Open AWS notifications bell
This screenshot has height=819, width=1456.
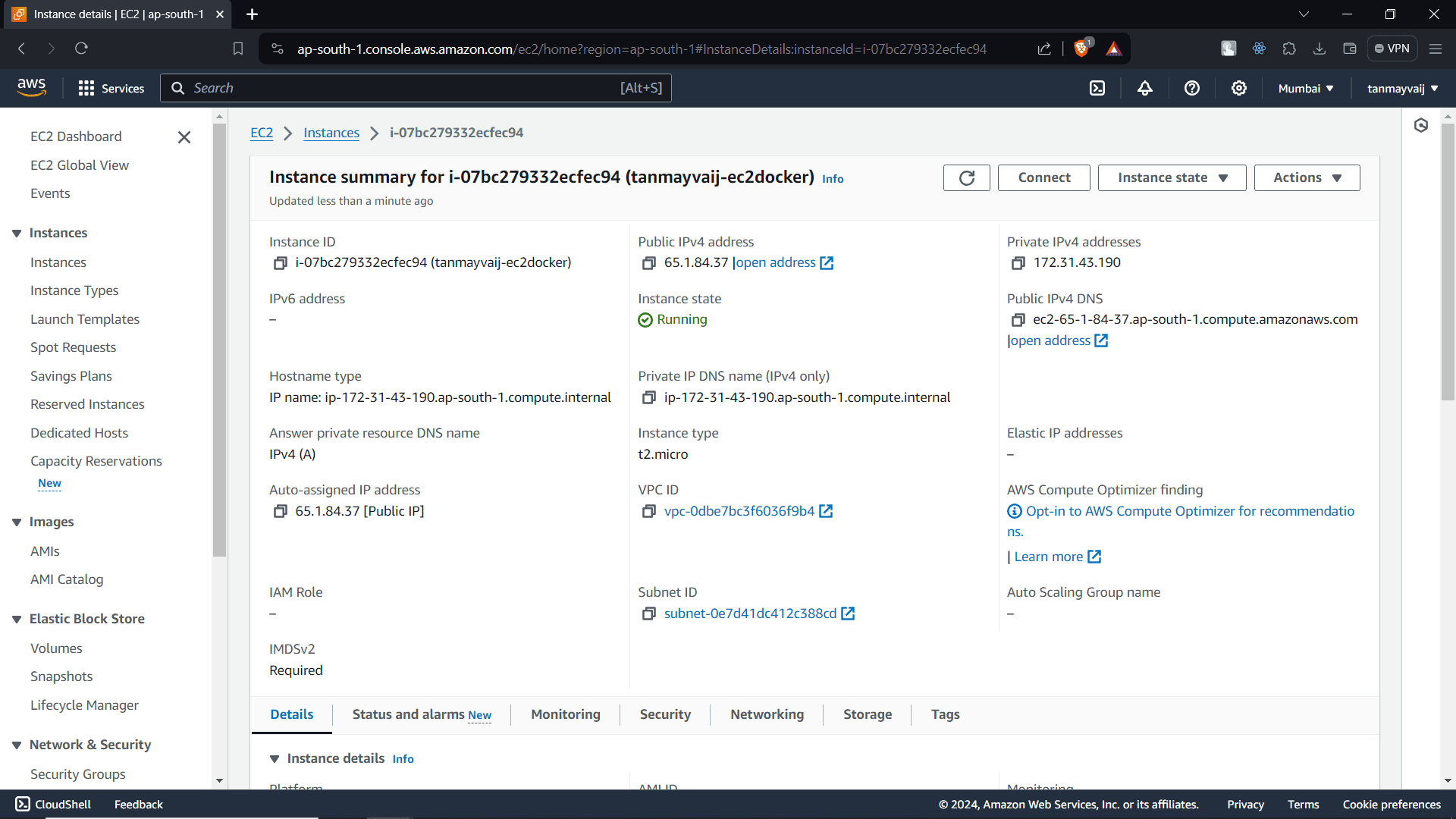point(1144,88)
